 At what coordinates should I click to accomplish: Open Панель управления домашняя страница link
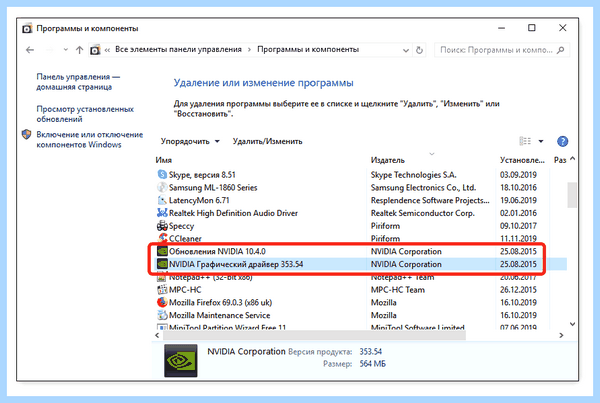pos(78,82)
